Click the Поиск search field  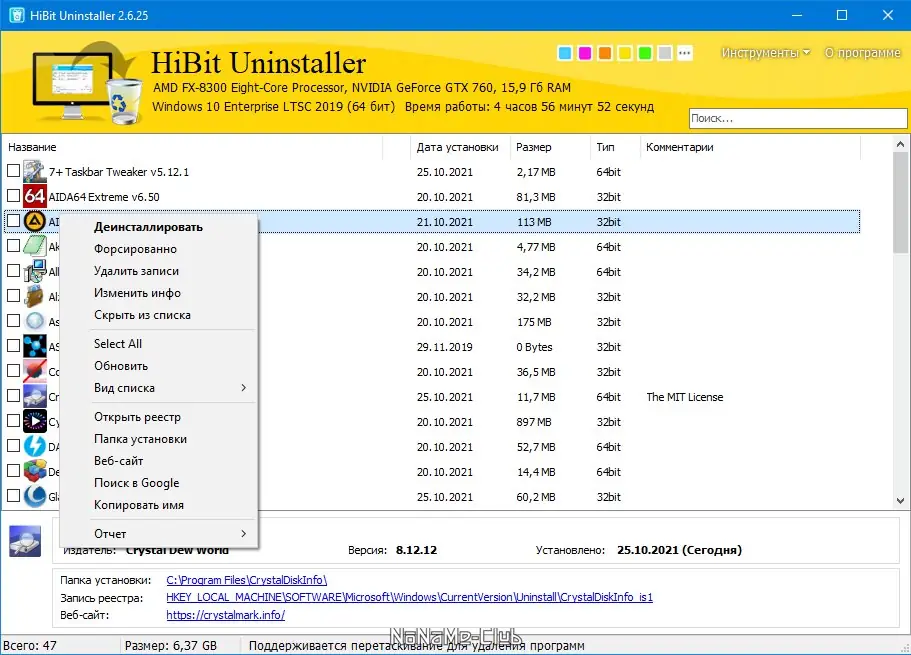[x=798, y=118]
